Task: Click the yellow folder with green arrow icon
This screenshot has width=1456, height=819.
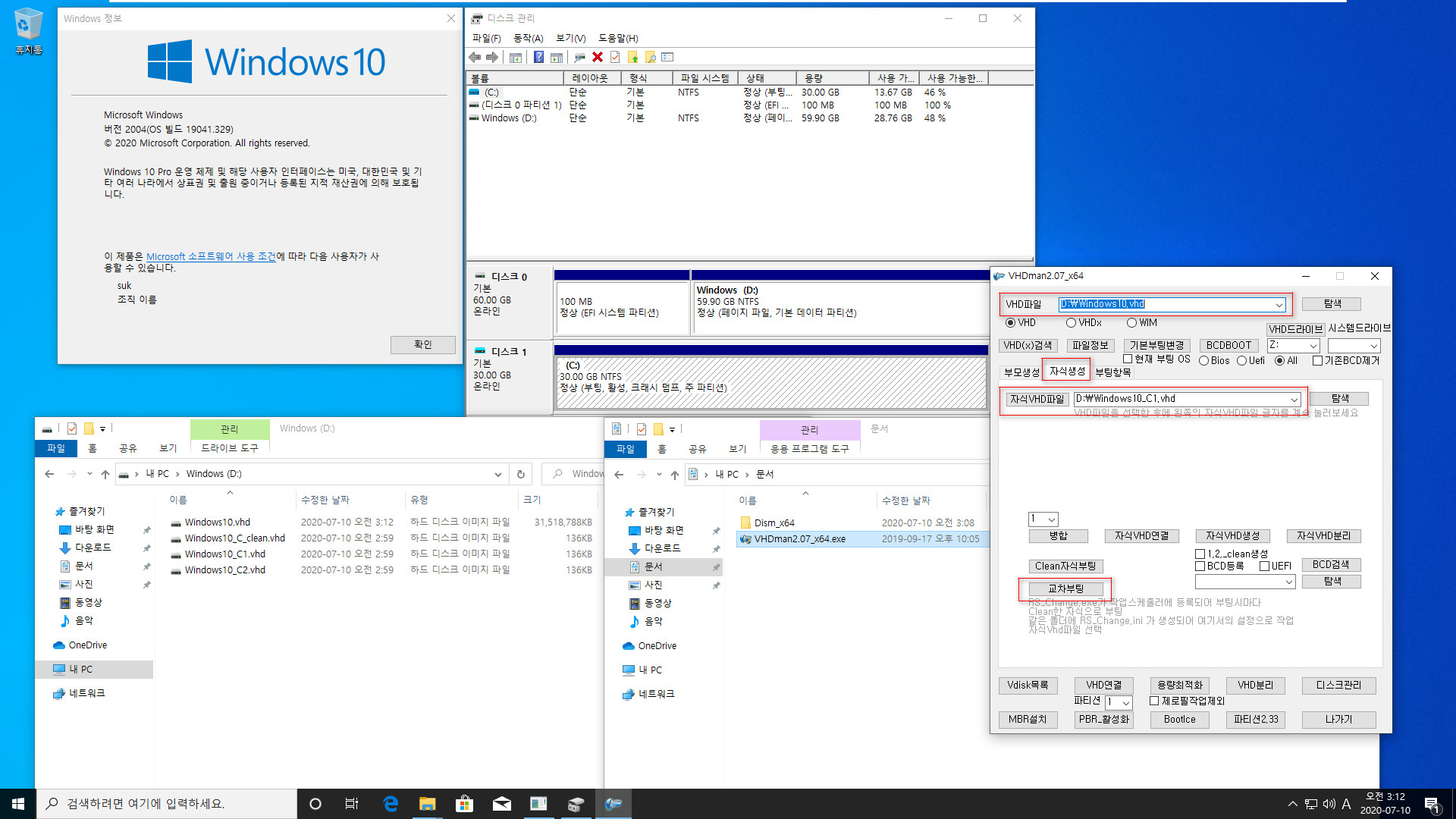Action: [x=632, y=58]
